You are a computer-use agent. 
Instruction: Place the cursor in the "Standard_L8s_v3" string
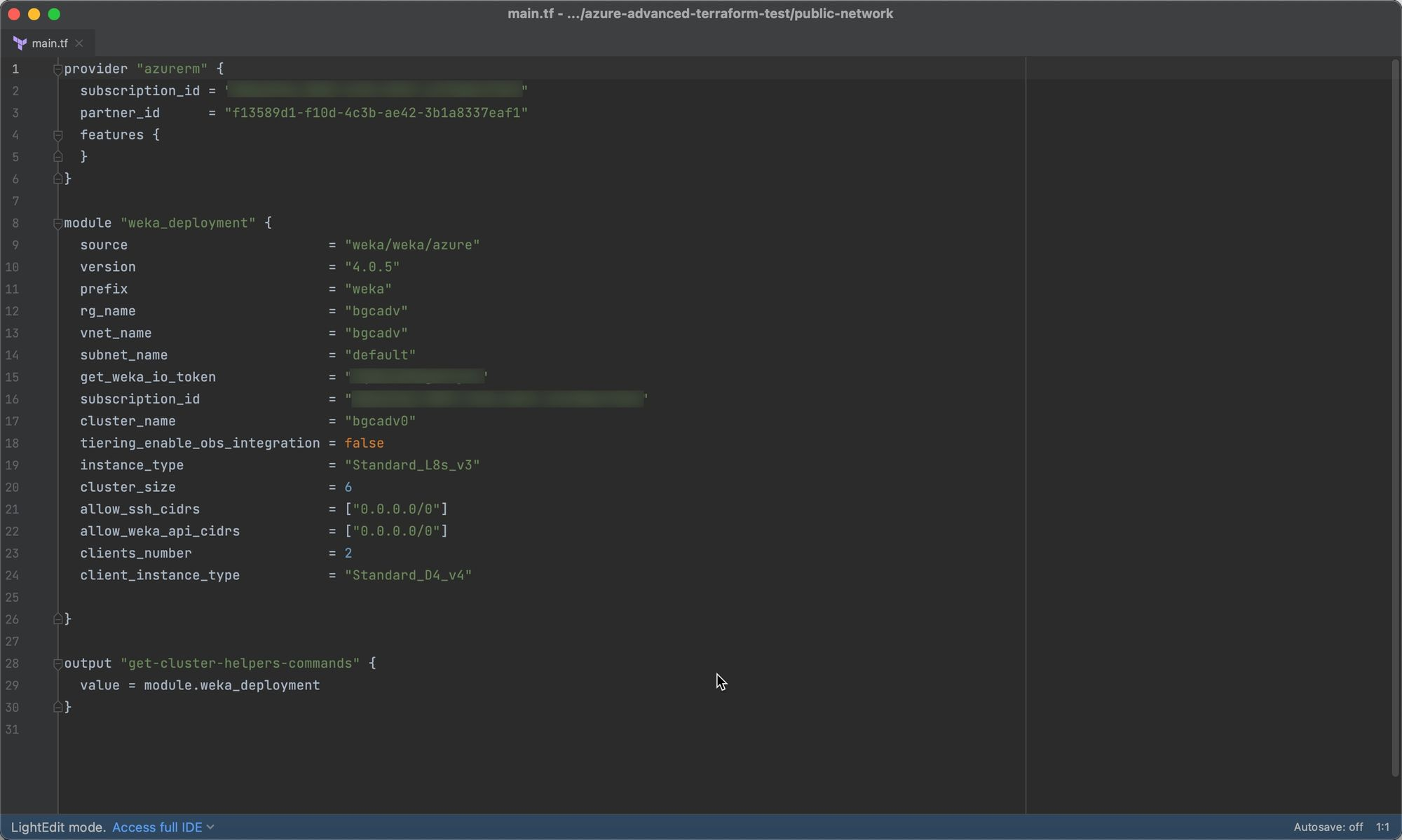tap(412, 465)
